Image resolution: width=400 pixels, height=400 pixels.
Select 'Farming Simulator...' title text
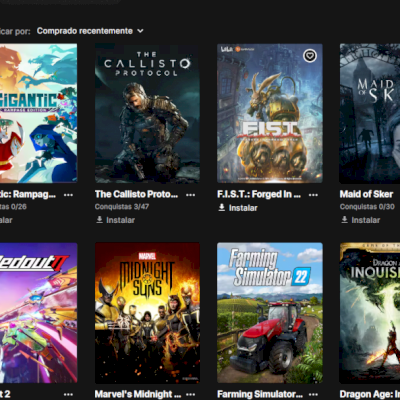click(x=260, y=394)
